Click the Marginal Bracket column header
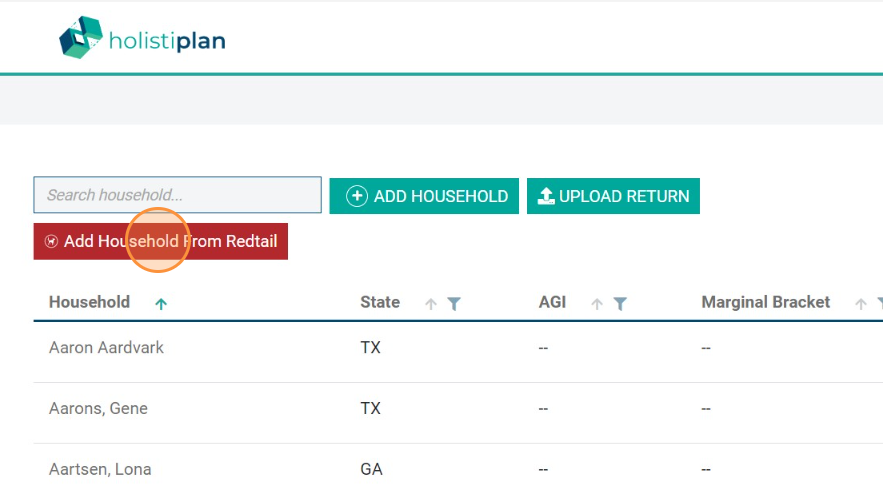The height and width of the screenshot is (502, 883). (x=766, y=302)
